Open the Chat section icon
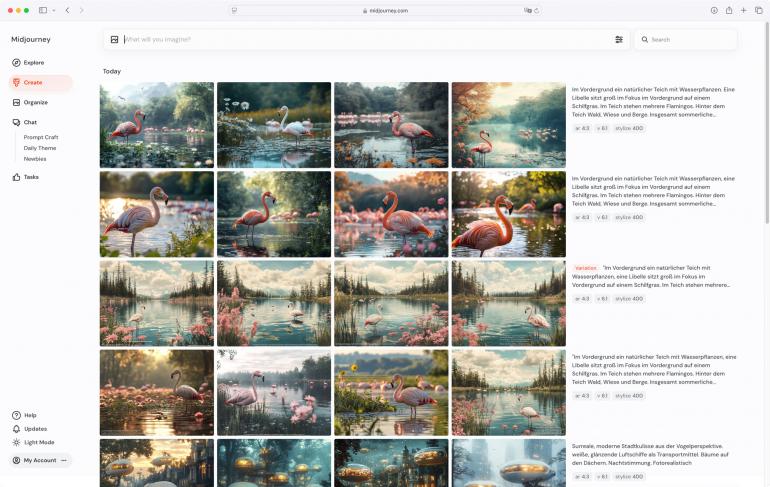Viewport: 770px width, 487px height. pos(16,122)
